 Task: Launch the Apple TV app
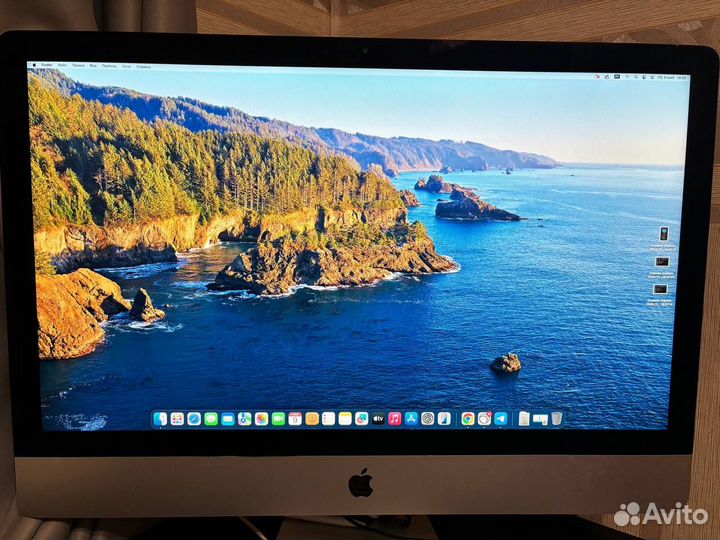(378, 419)
